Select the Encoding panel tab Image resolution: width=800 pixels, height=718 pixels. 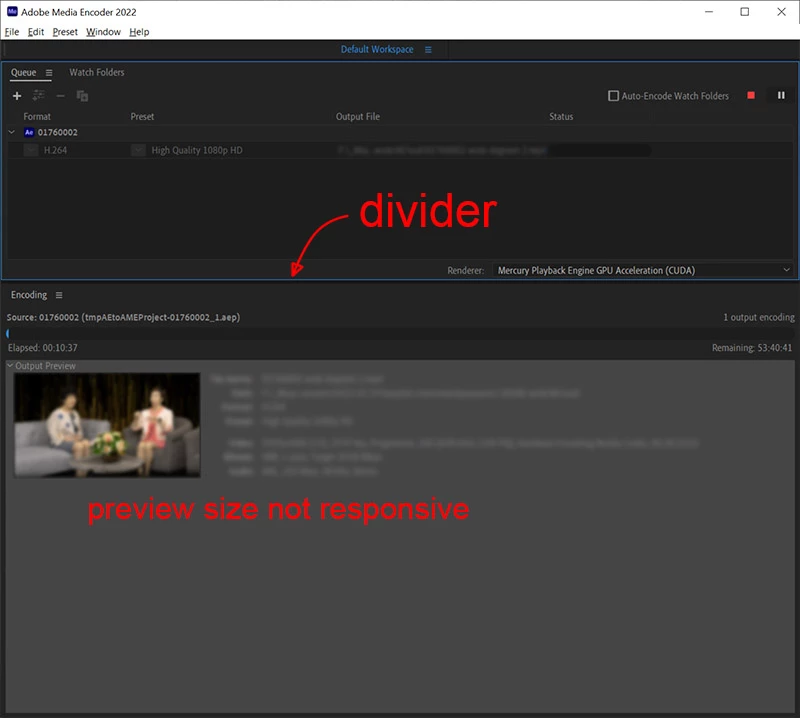pyautogui.click(x=29, y=295)
